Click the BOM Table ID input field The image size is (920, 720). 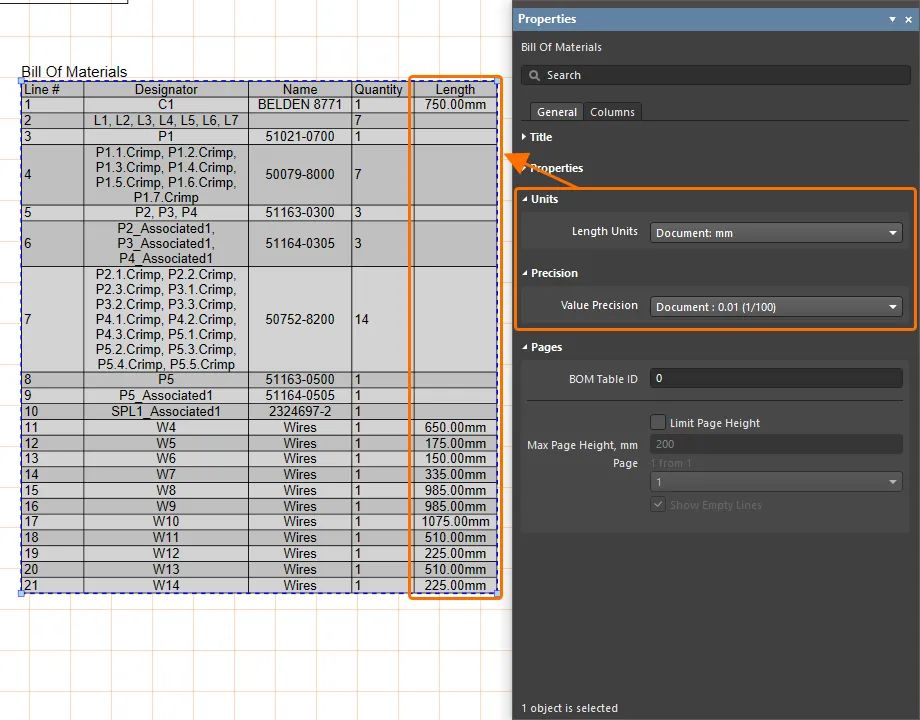coord(776,379)
